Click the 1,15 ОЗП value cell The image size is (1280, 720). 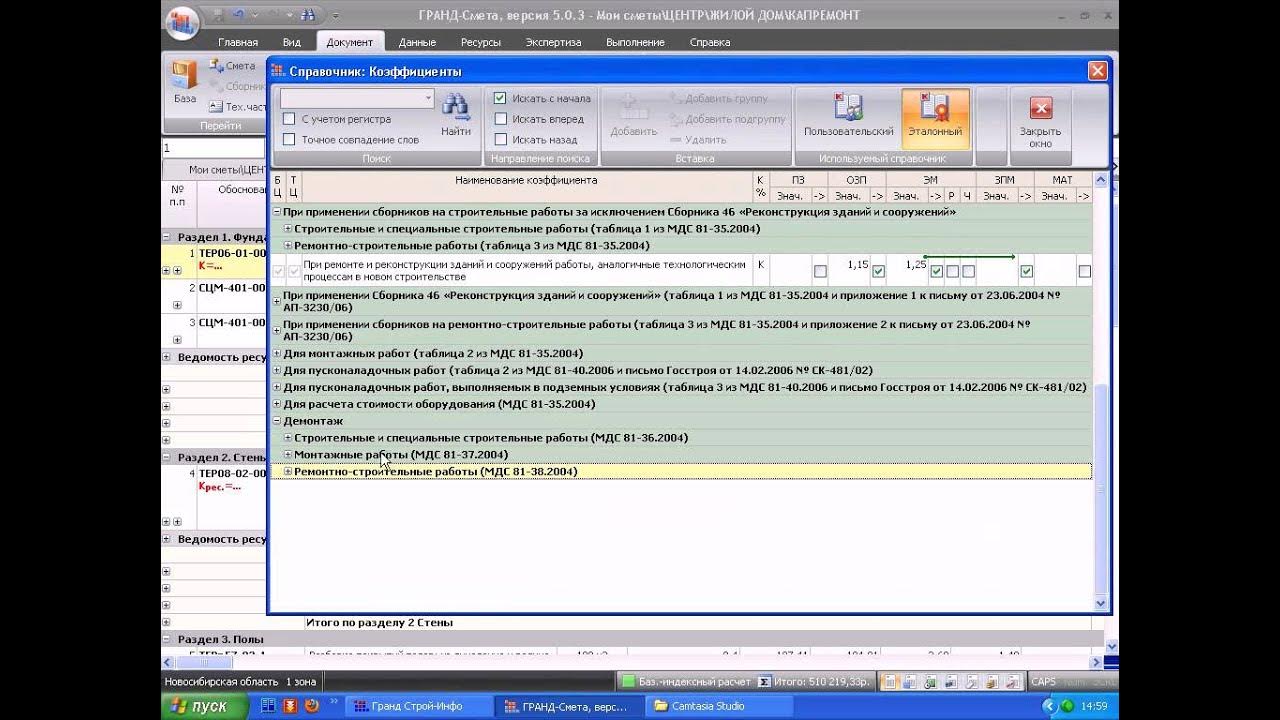(849, 271)
